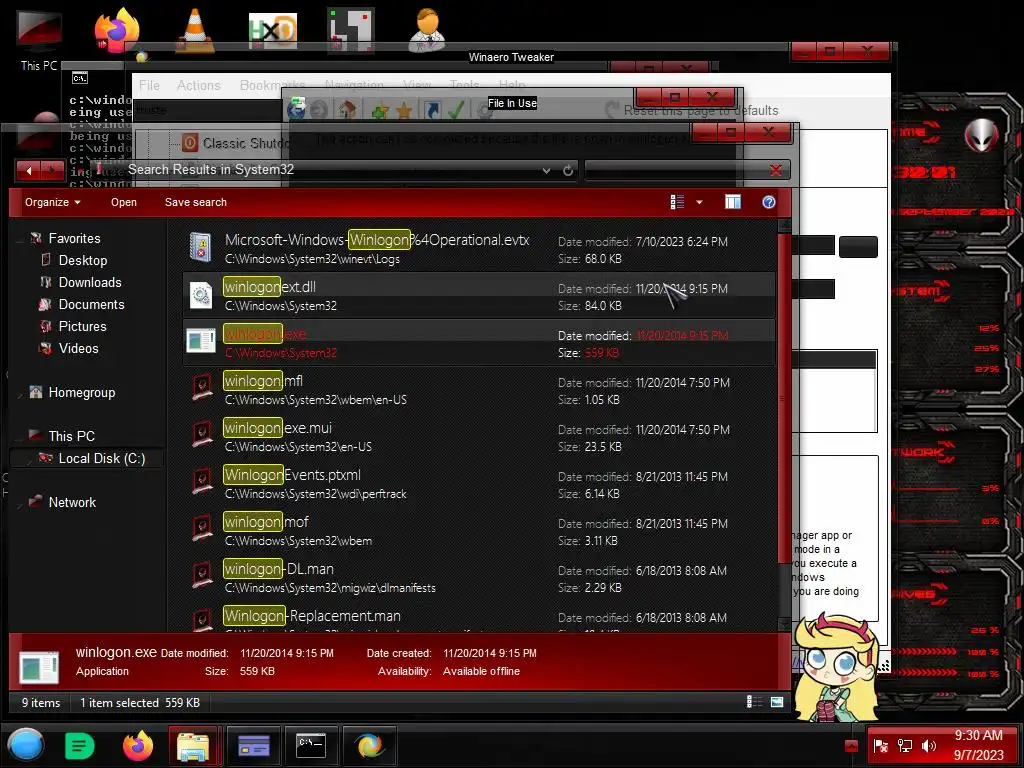The image size is (1024, 768).
Task: Switch to Command Prompt on taskbar
Action: pyautogui.click(x=312, y=745)
